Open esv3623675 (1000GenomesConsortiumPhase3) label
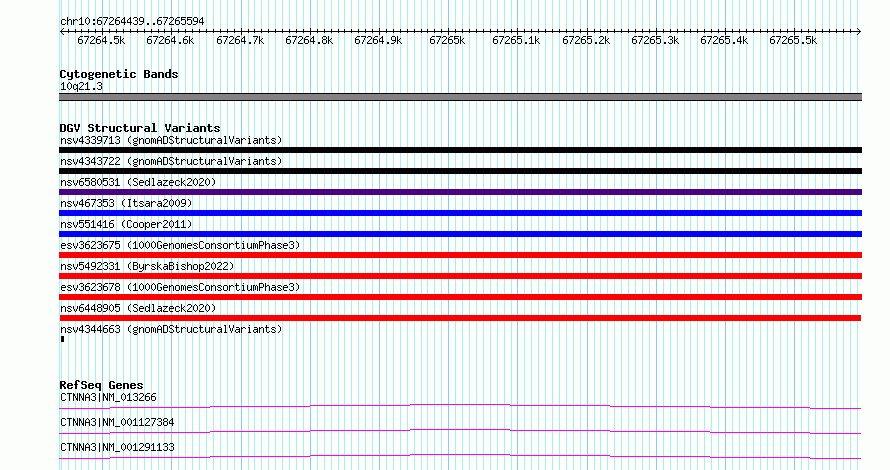Image resolution: width=890 pixels, height=470 pixels. click(180, 245)
